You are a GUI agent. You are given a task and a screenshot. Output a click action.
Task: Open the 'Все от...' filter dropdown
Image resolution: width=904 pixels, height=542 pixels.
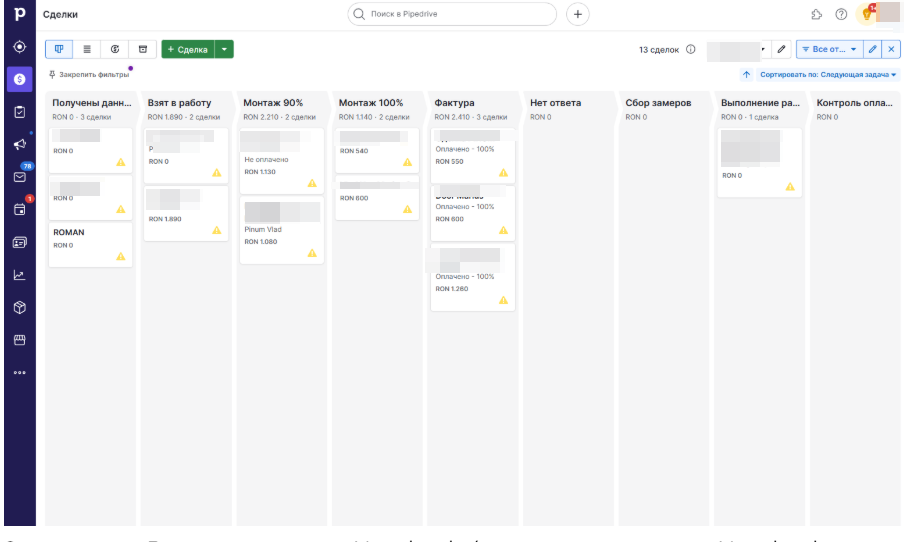click(829, 49)
